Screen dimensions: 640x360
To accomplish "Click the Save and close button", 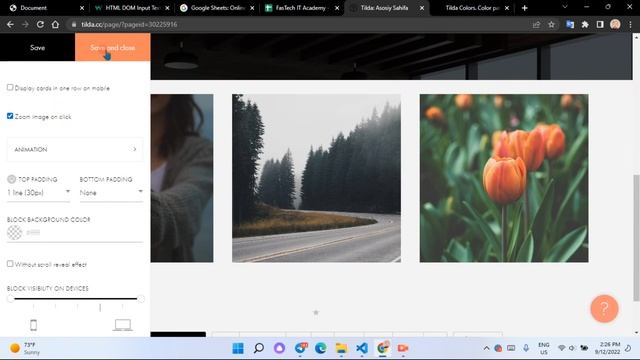I will coord(113,47).
